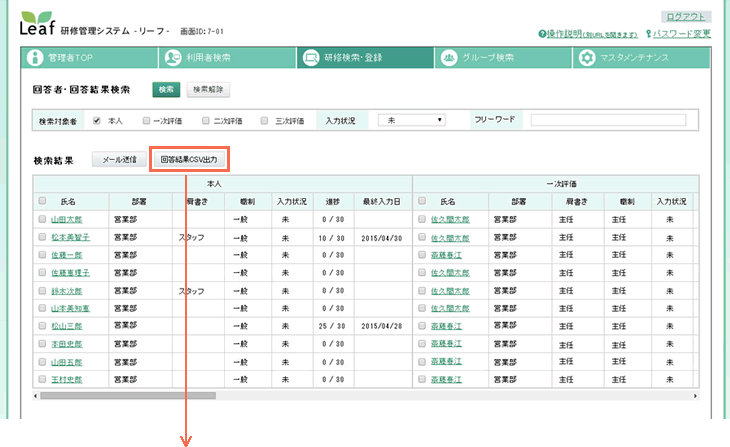The image size is (730, 447).
Task: Check the 一次評価 checkbox
Action: pos(146,121)
